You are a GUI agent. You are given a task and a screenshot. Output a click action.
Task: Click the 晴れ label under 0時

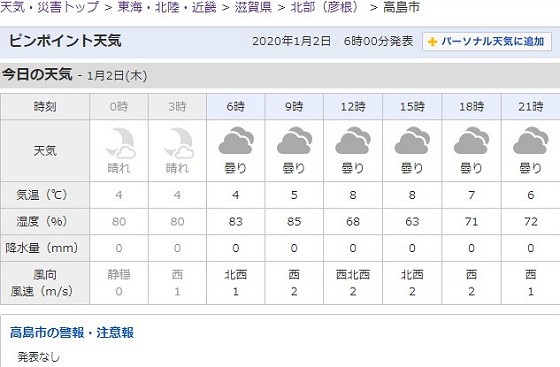[119, 168]
